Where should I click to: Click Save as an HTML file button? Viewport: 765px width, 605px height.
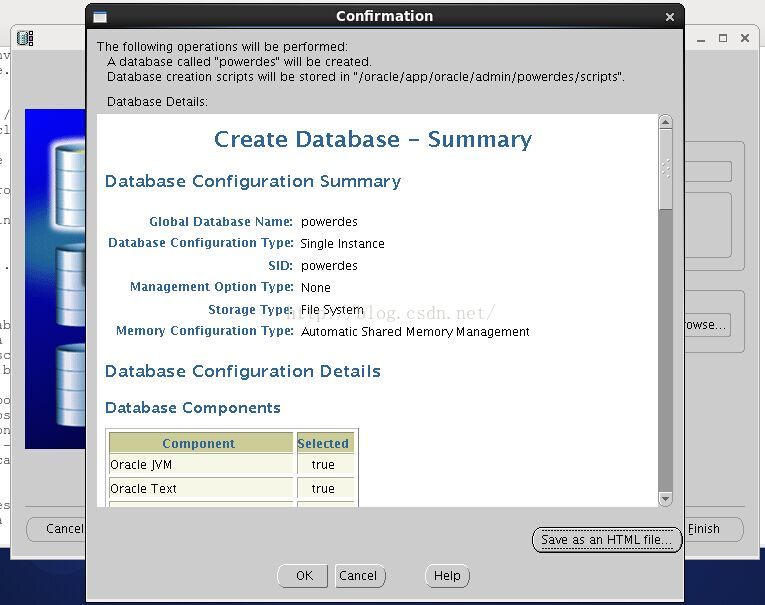pyautogui.click(x=606, y=540)
